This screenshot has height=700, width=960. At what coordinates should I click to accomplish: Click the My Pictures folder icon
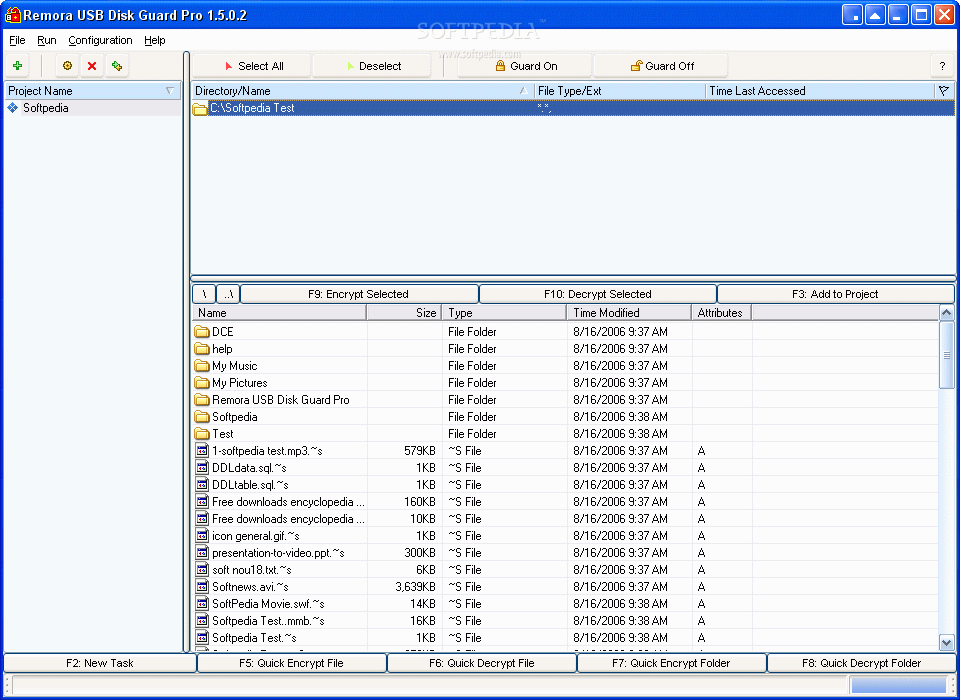tap(202, 383)
